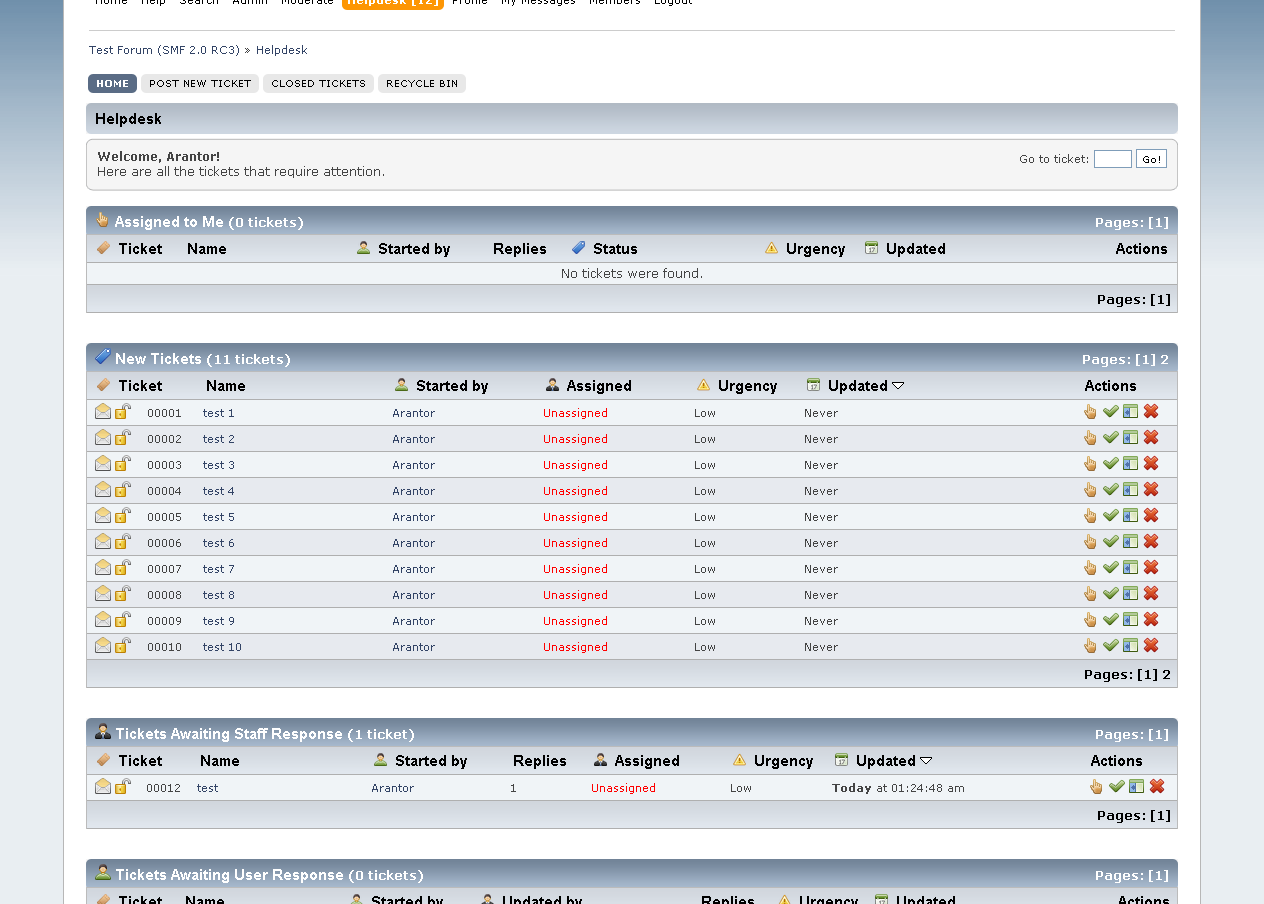This screenshot has height=904, width=1264.
Task: Open the Post New Ticket tab
Action: 200,84
